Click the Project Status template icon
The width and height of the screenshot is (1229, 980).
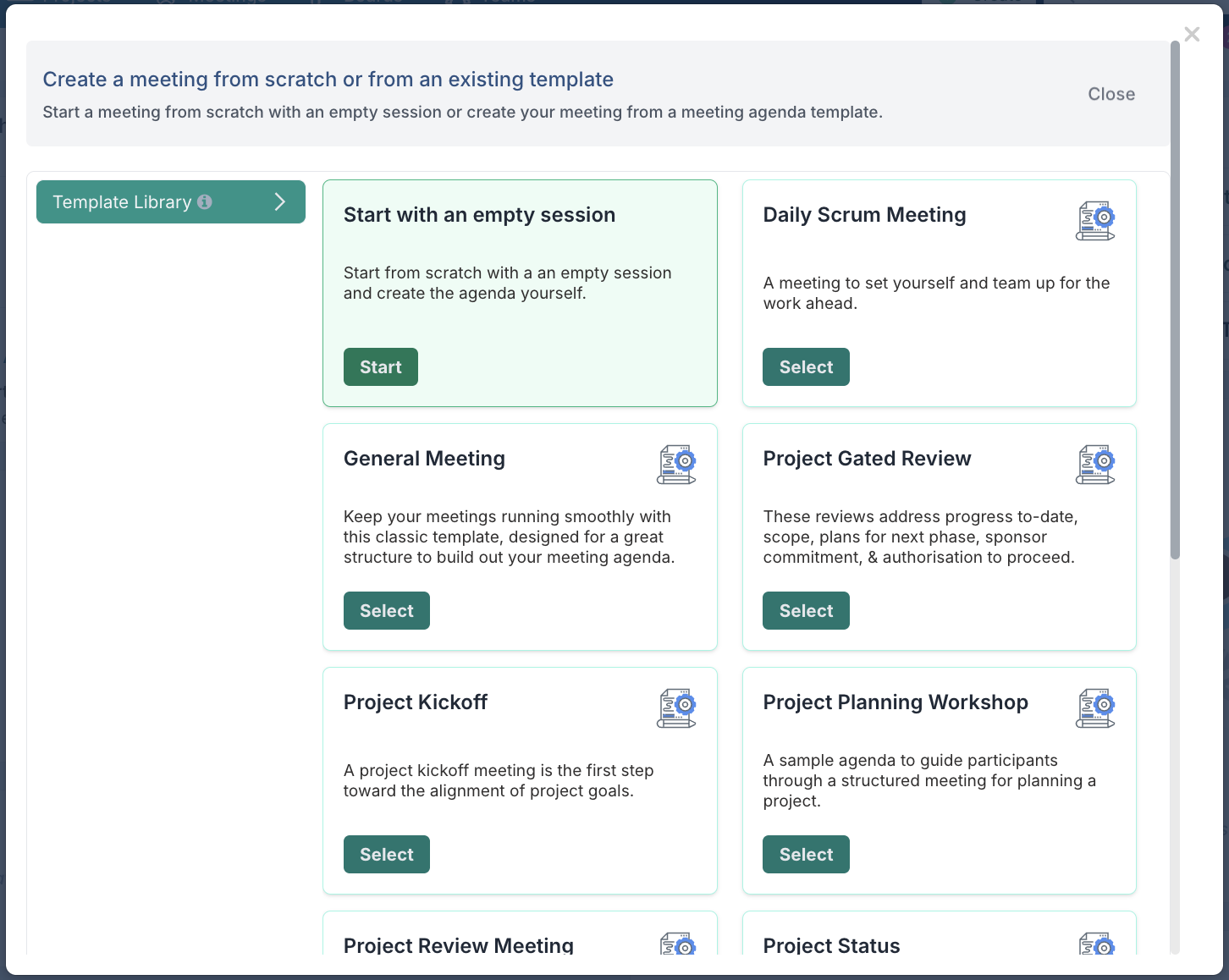click(1096, 944)
